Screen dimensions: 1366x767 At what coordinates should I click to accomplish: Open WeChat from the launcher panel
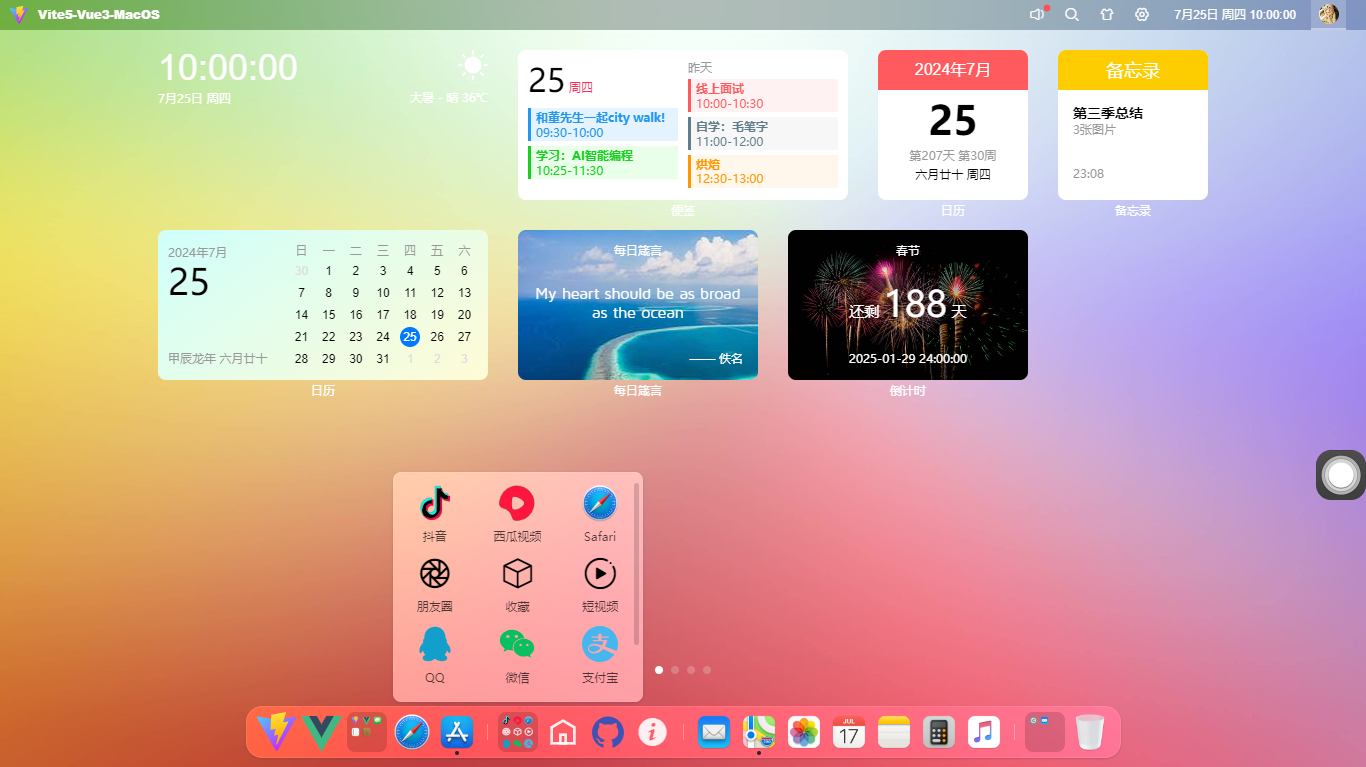(517, 644)
